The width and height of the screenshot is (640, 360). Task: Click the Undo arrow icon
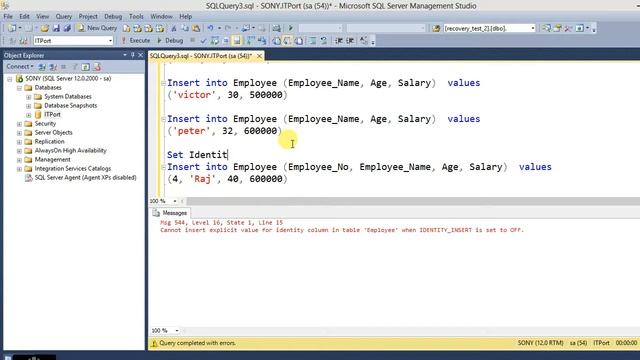tap(210, 28)
